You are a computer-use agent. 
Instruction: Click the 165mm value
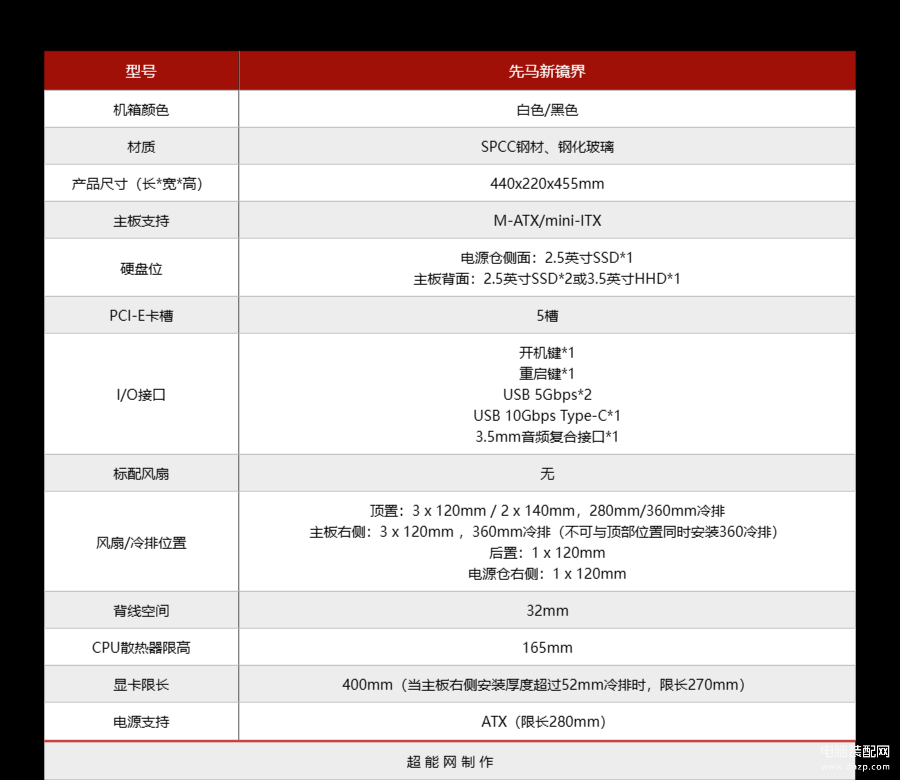(547, 647)
